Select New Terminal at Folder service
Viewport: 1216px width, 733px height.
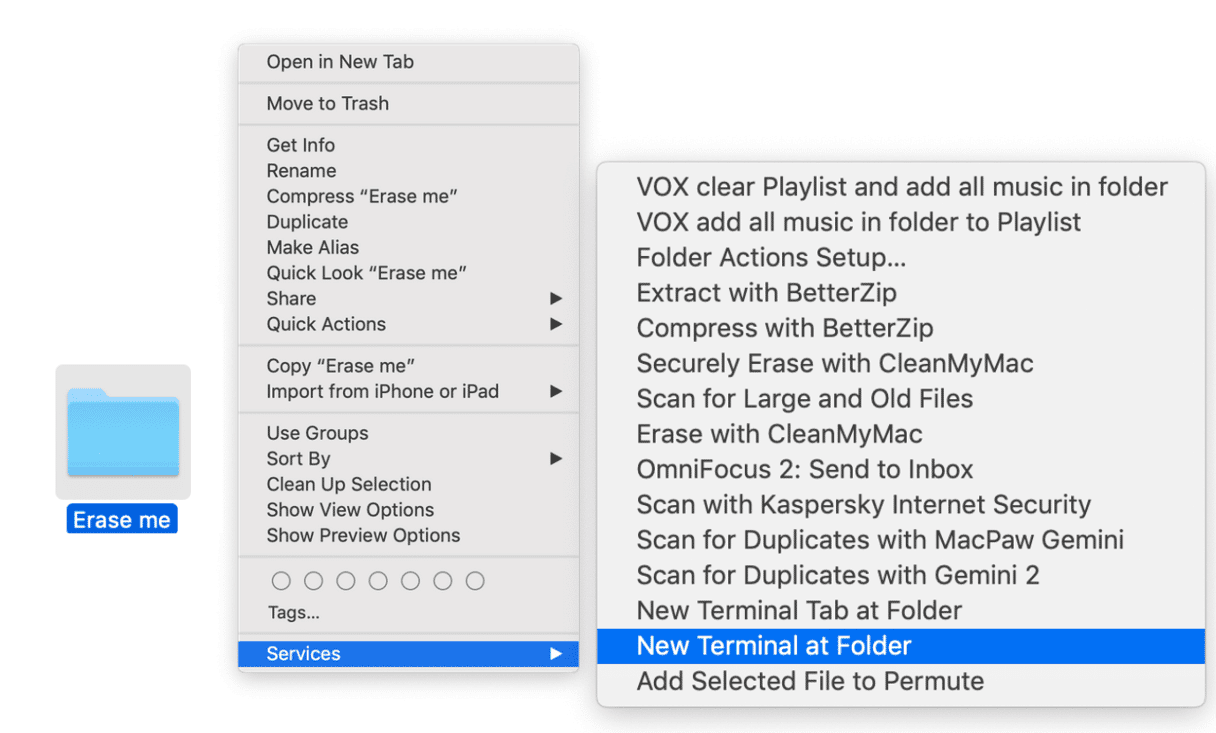pos(774,646)
